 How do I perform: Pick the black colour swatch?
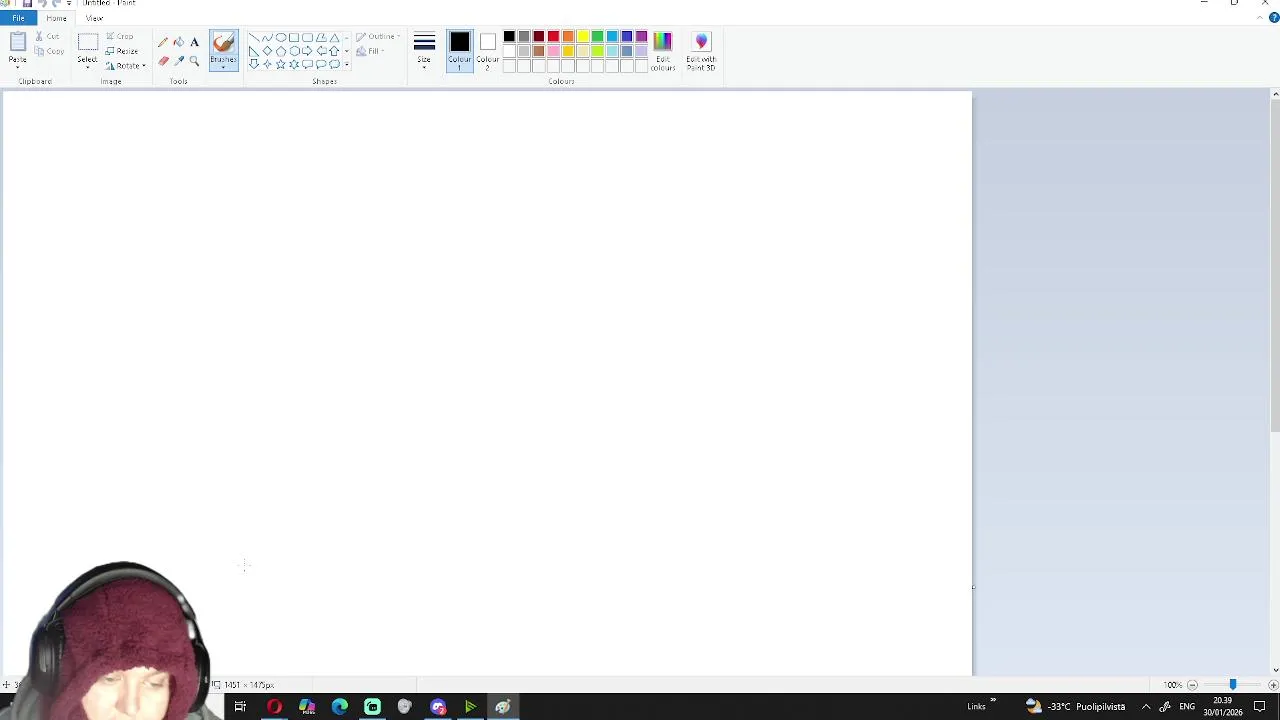[509, 37]
